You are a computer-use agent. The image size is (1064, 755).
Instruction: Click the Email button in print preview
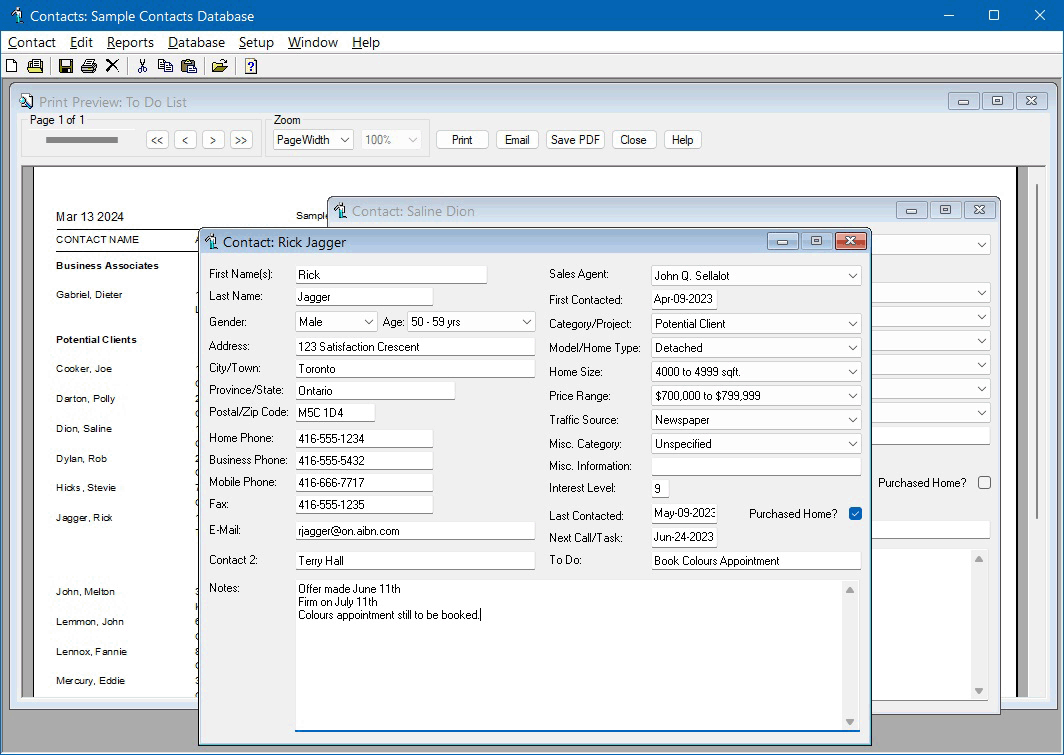pos(517,139)
